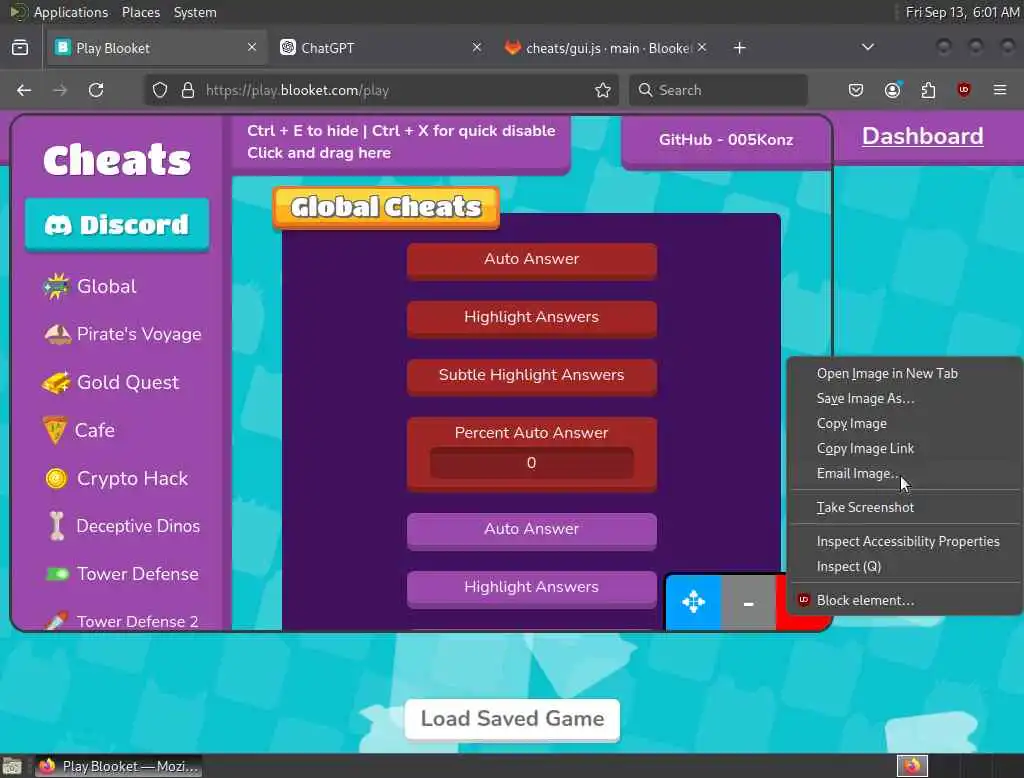
Task: Select Crypto Hack cheats
Action: (116, 478)
